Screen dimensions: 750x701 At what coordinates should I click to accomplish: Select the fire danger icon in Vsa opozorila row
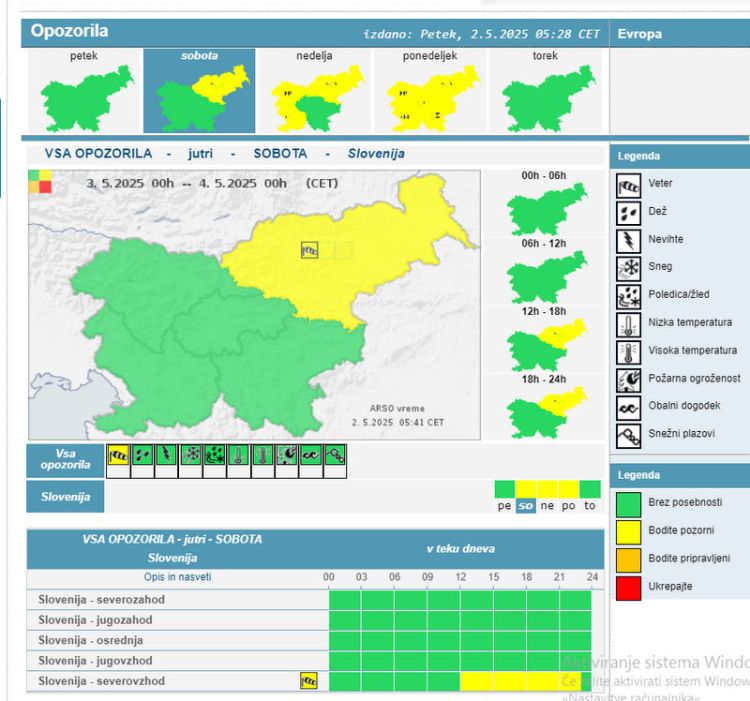click(287, 455)
